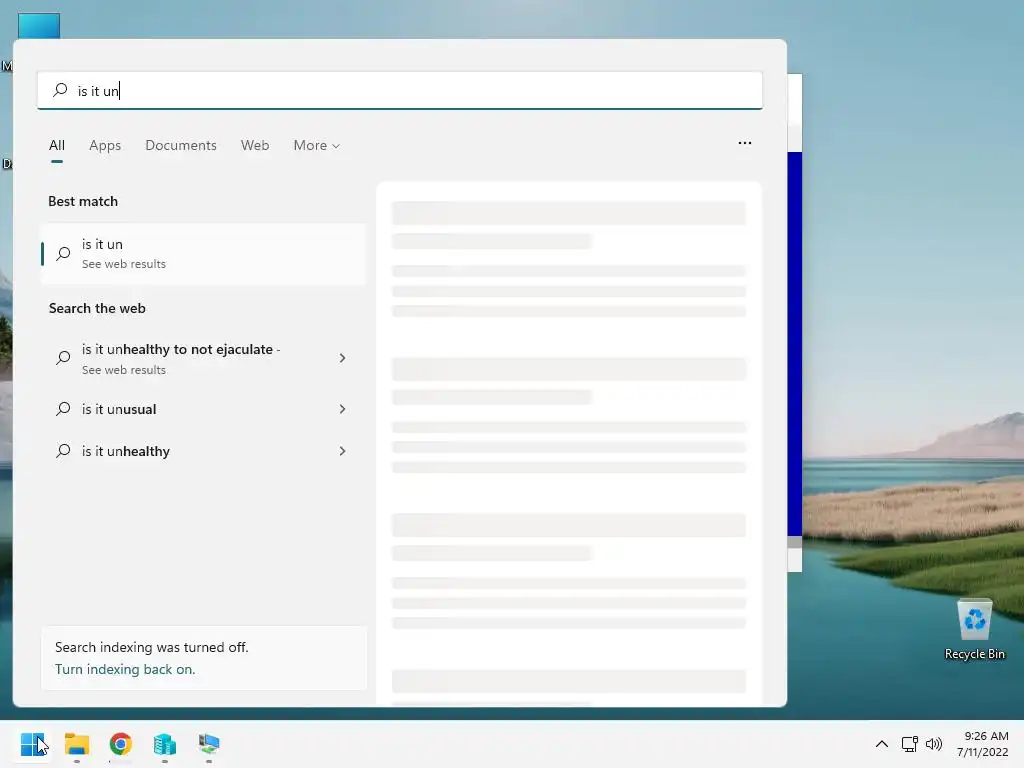This screenshot has height=768, width=1024.
Task: Open best match 'is it un' result
Action: [x=203, y=253]
